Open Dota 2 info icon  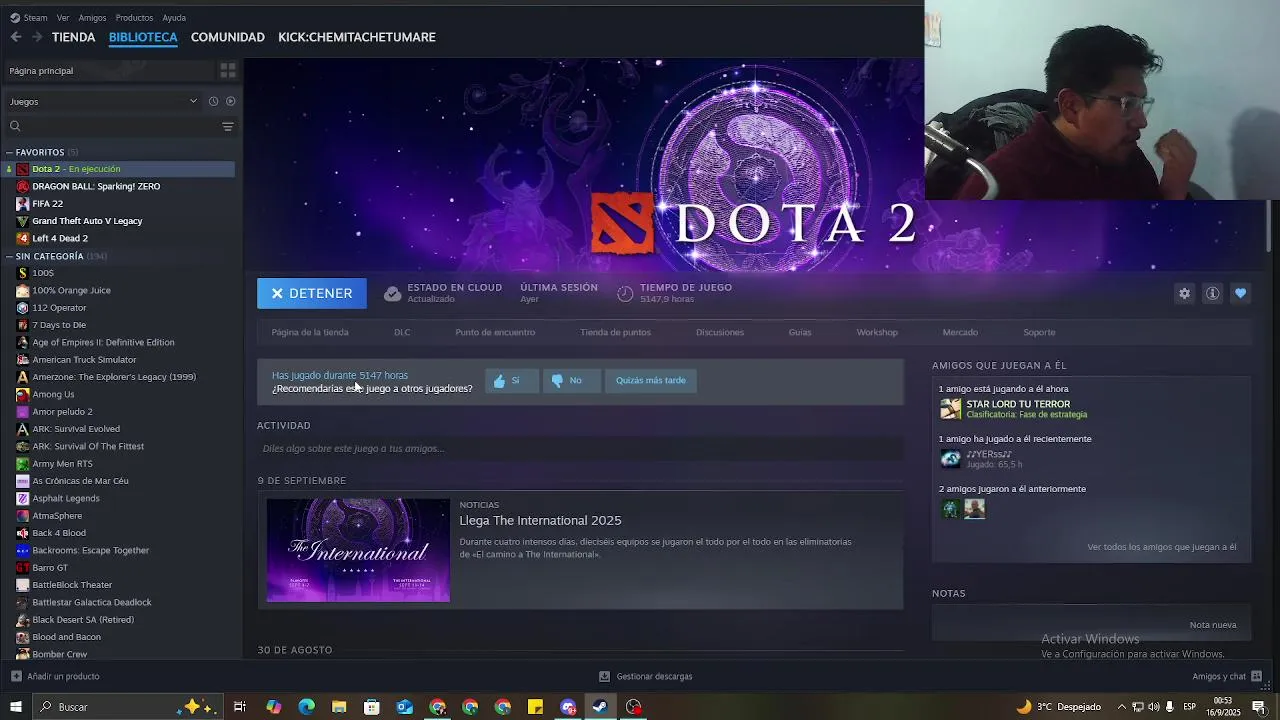pos(1212,293)
